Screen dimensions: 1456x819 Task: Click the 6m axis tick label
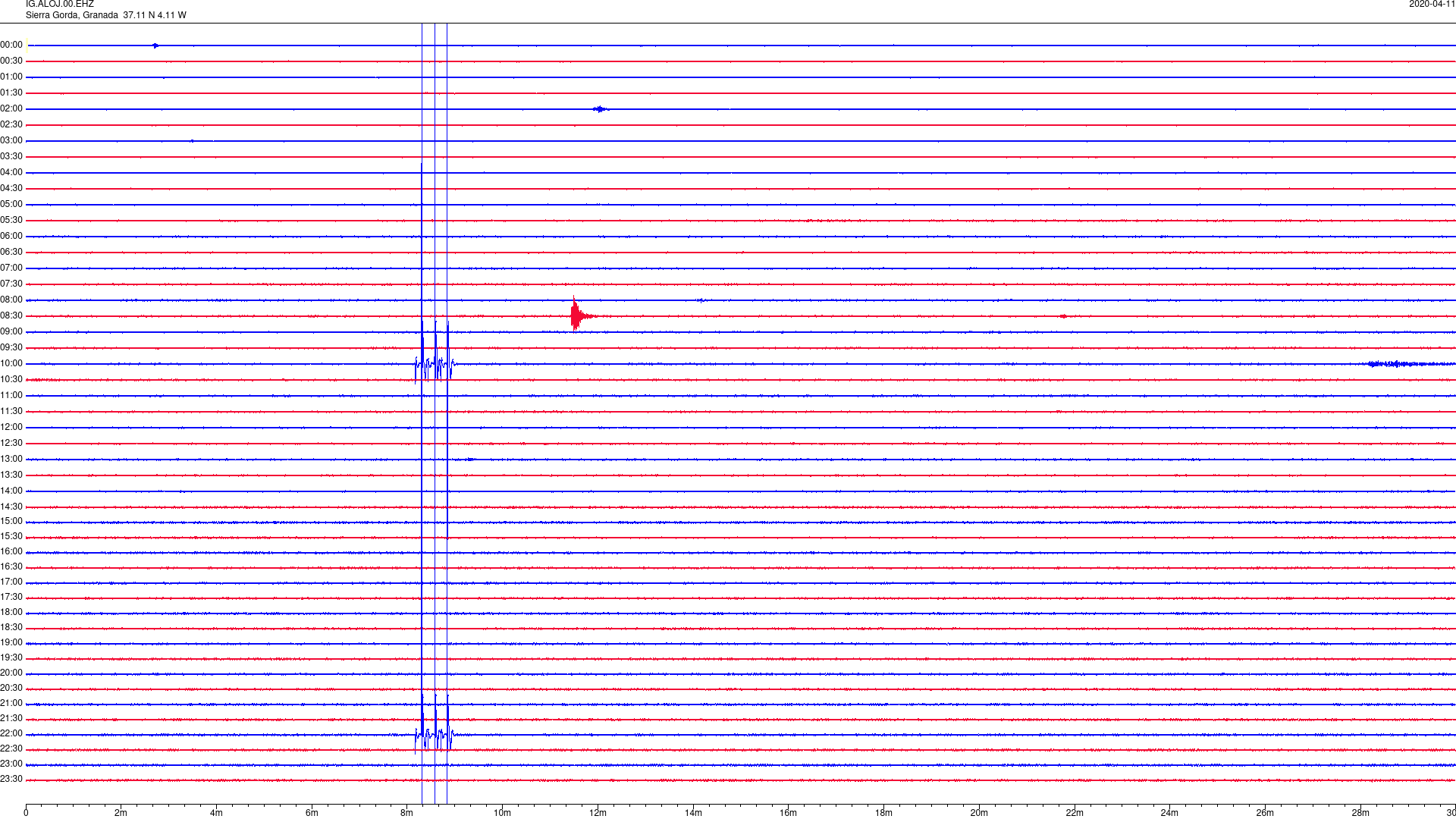(312, 813)
